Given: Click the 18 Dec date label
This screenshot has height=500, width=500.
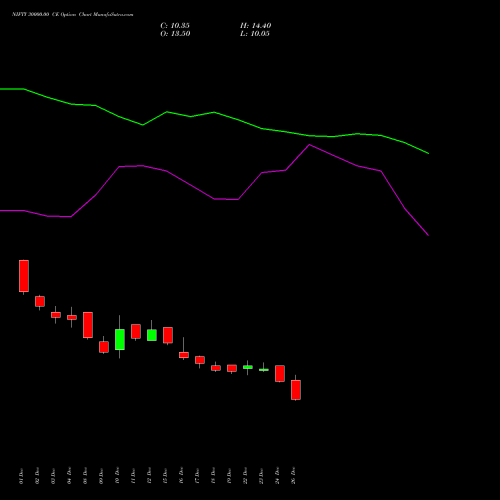Looking at the screenshot, I should [x=213, y=476].
